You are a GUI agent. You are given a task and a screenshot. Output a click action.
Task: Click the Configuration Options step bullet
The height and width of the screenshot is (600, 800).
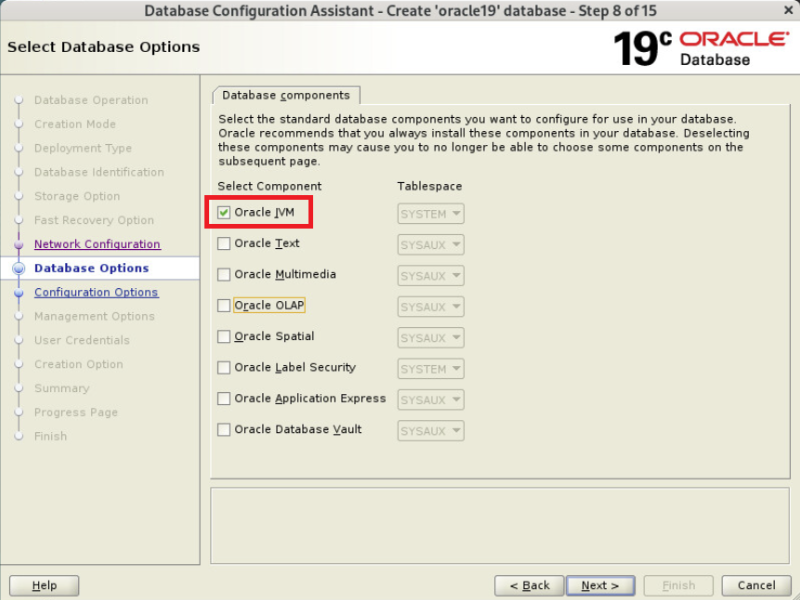point(19,293)
